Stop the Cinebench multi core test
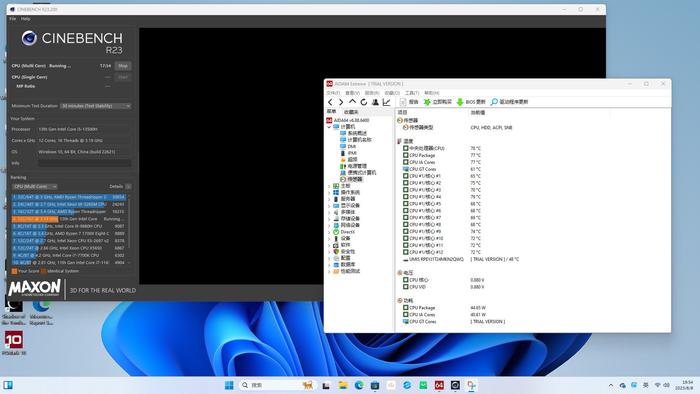This screenshot has width=700, height=394. click(123, 66)
